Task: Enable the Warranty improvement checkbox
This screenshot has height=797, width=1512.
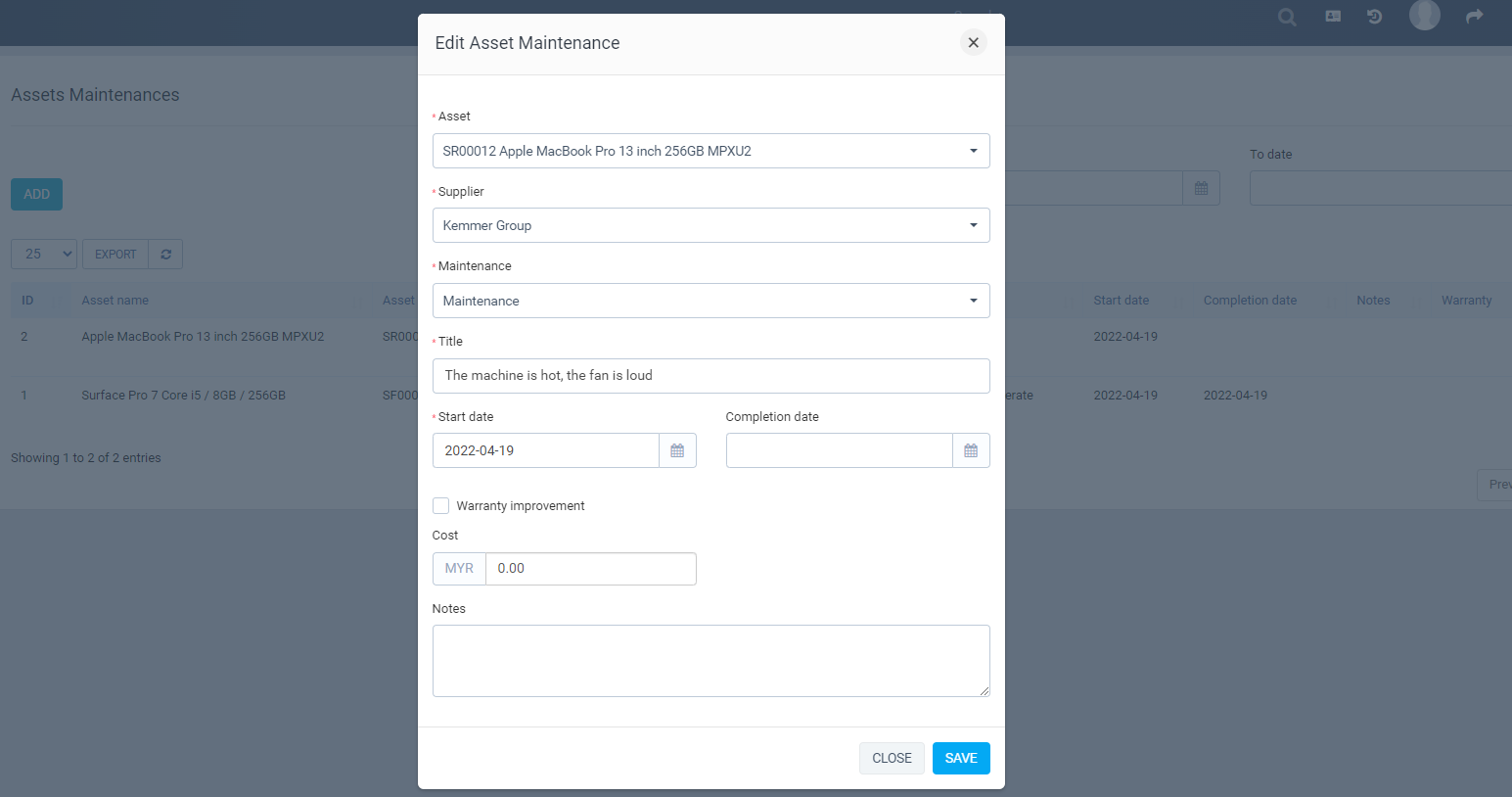Action: coord(441,506)
